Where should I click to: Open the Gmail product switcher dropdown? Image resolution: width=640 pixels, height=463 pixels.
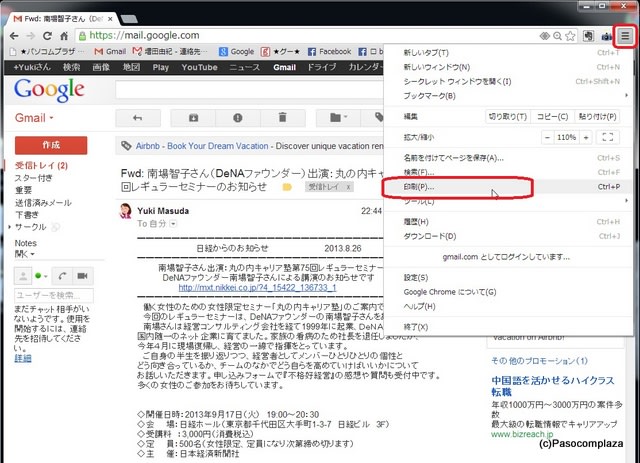(x=34, y=118)
